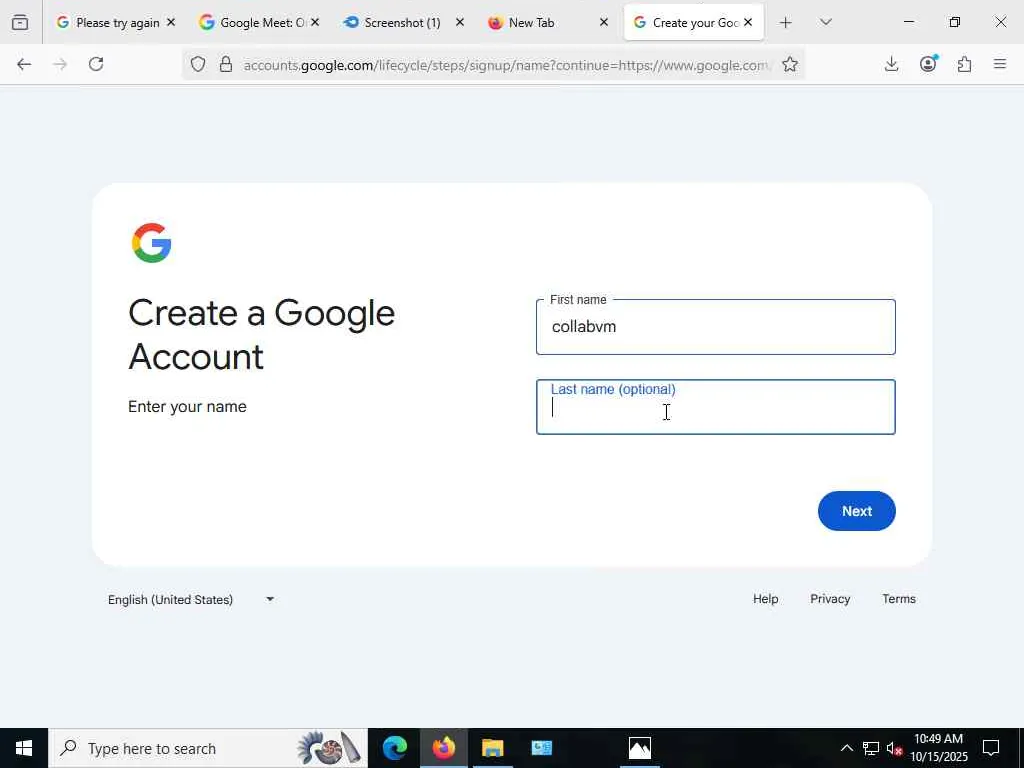Open the Extensions panel
The image size is (1024, 768).
click(964, 64)
